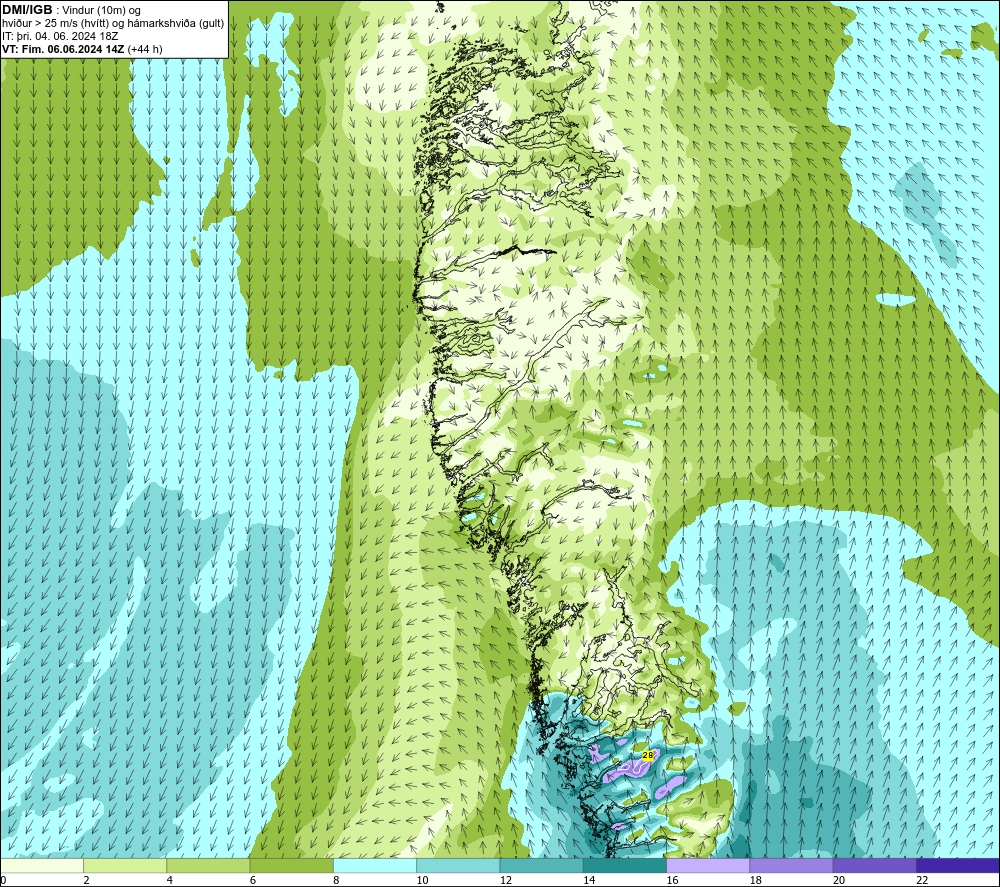Click the '(+44 h)' forecast offset text
Screen dimensions: 1000x887
(145, 49)
